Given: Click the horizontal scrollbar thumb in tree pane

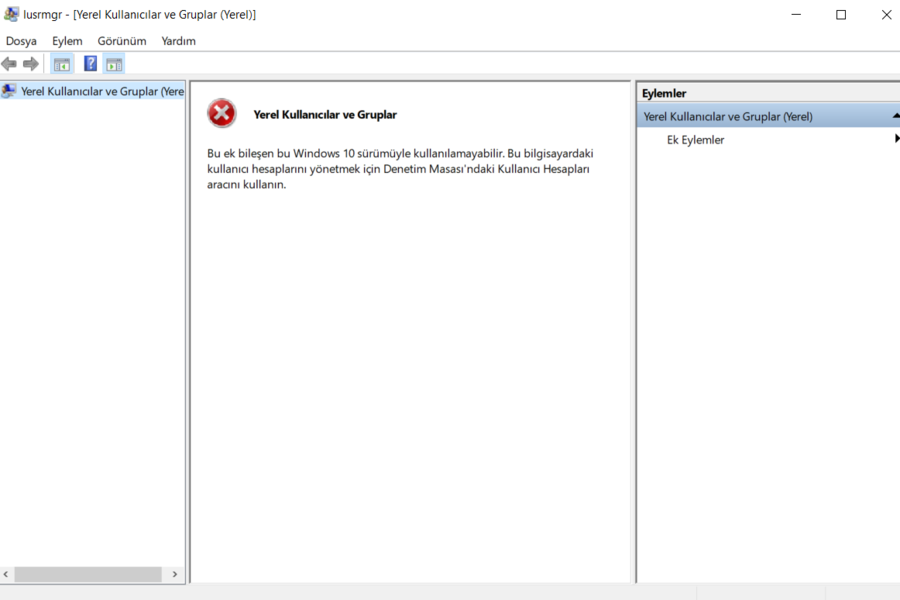Looking at the screenshot, I should [x=88, y=574].
